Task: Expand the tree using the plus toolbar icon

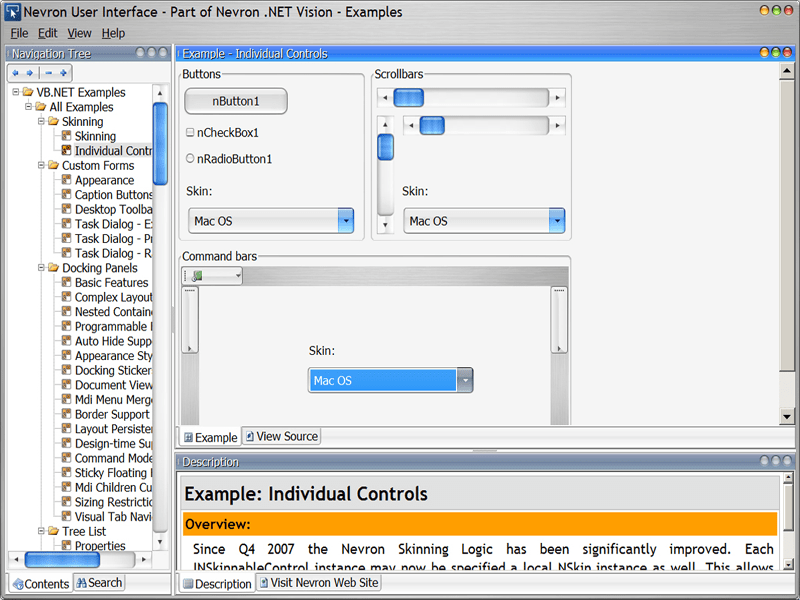Action: [63, 72]
